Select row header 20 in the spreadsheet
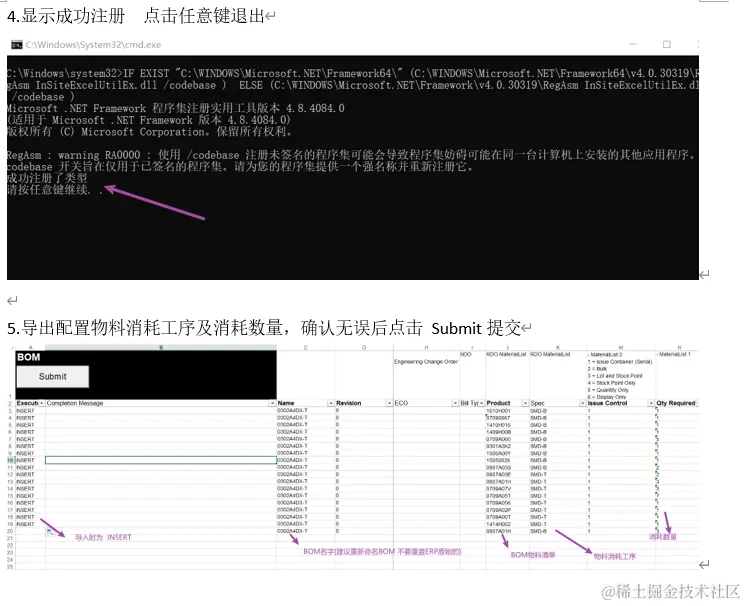The height and width of the screenshot is (606, 746). tap(10, 531)
